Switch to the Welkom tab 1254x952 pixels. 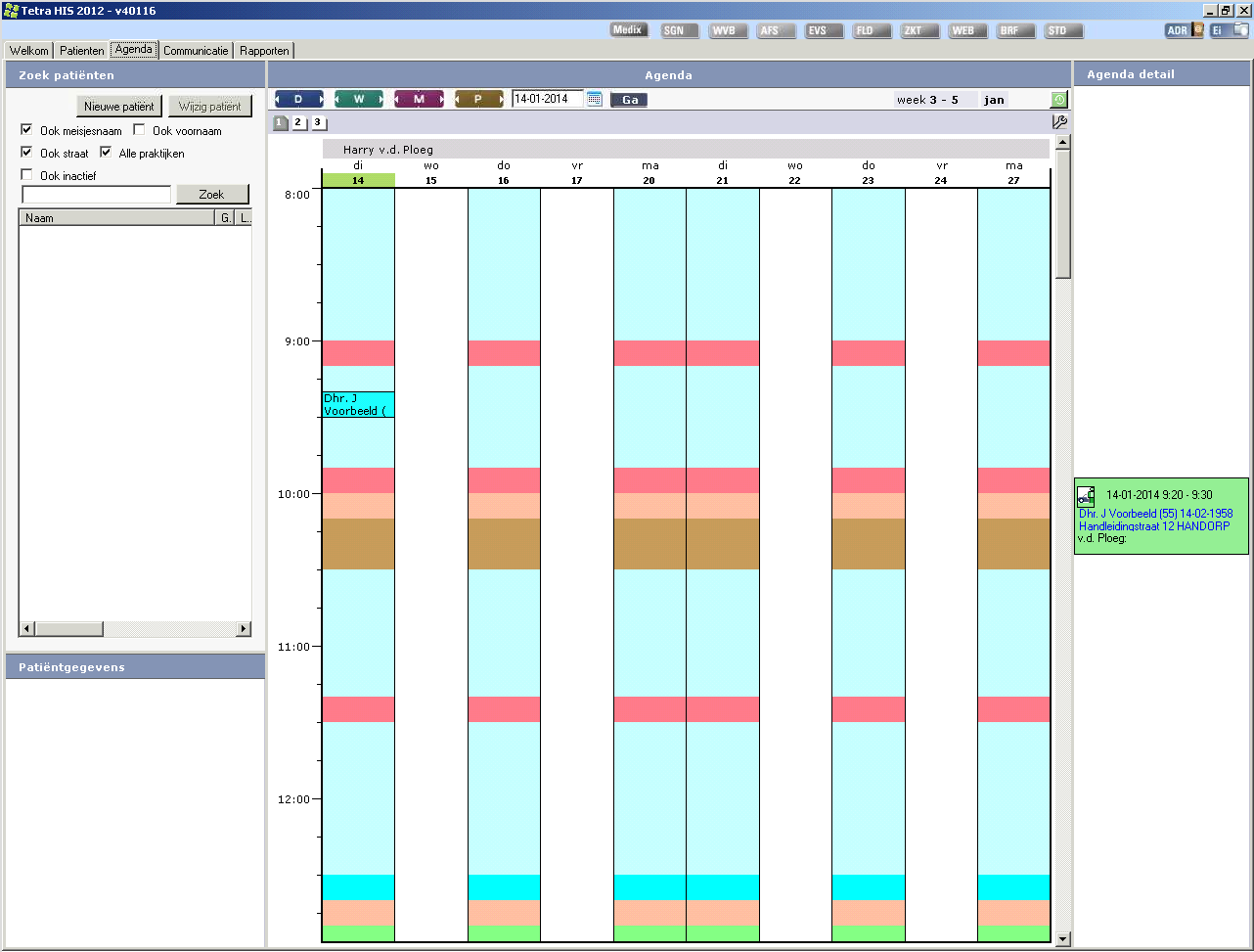click(29, 50)
